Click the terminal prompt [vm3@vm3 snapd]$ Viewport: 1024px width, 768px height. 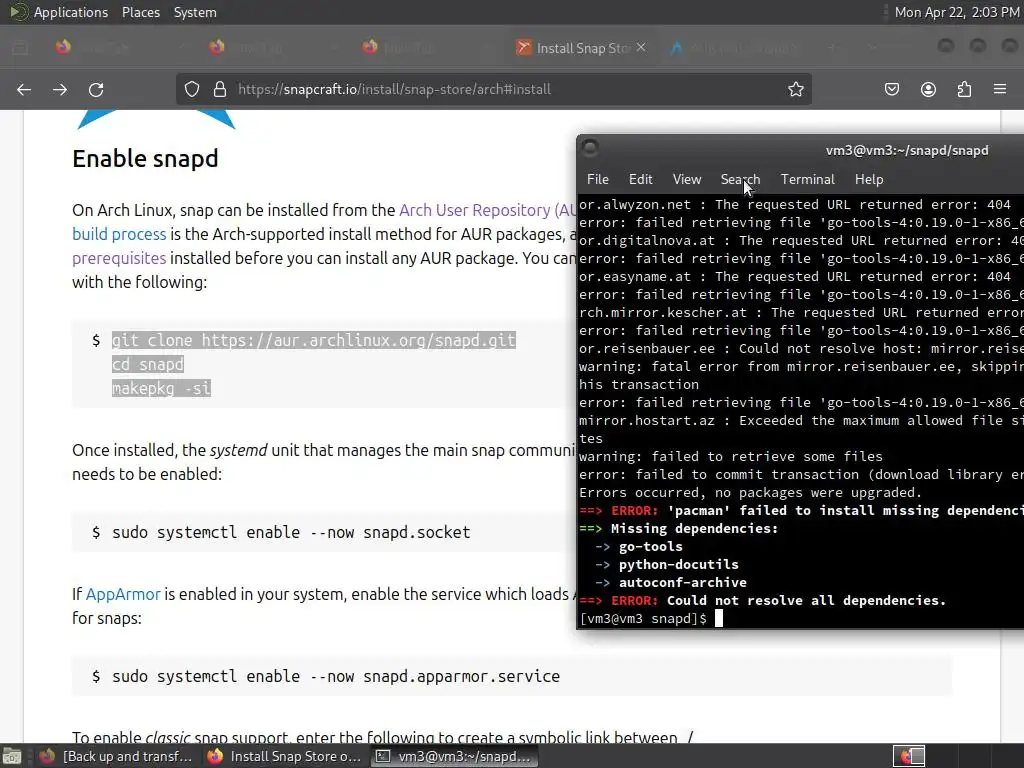[643, 618]
